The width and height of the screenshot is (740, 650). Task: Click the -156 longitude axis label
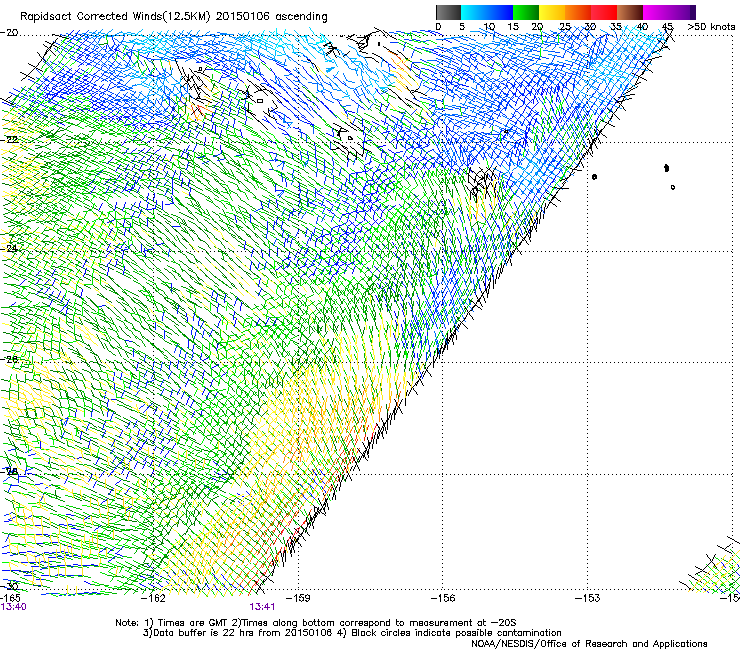tap(443, 598)
